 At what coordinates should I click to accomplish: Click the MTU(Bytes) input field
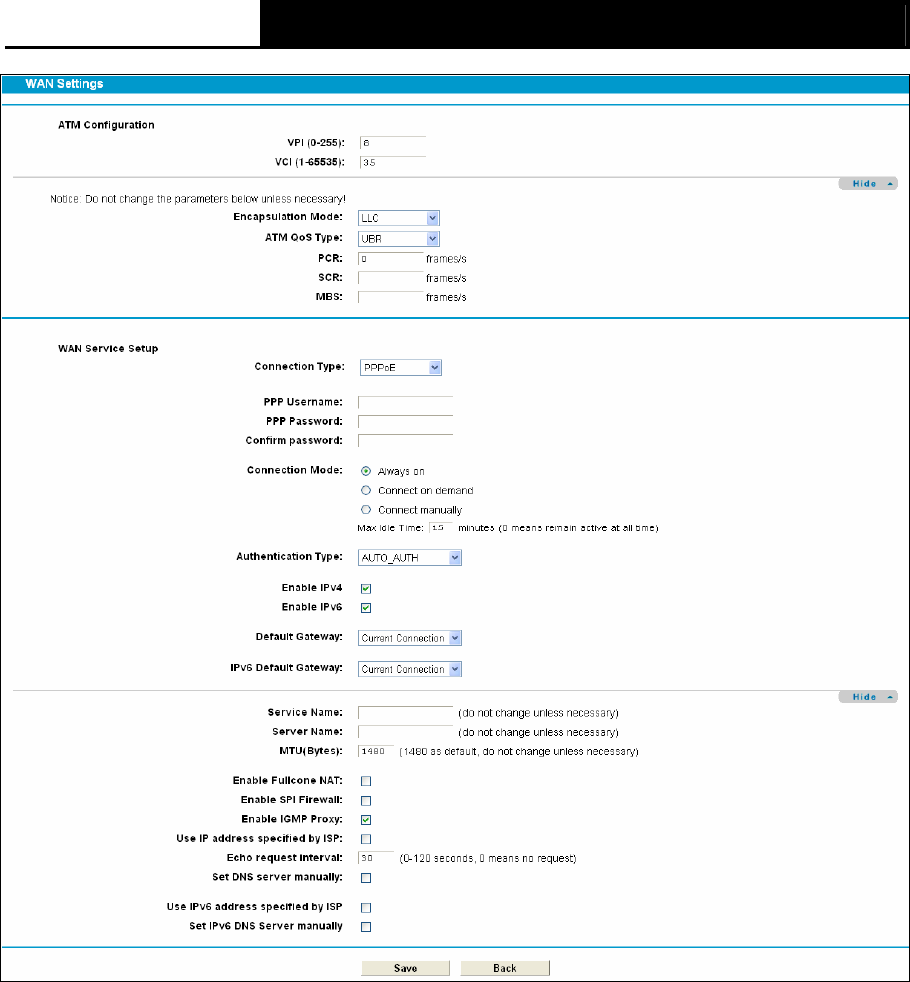[x=376, y=751]
